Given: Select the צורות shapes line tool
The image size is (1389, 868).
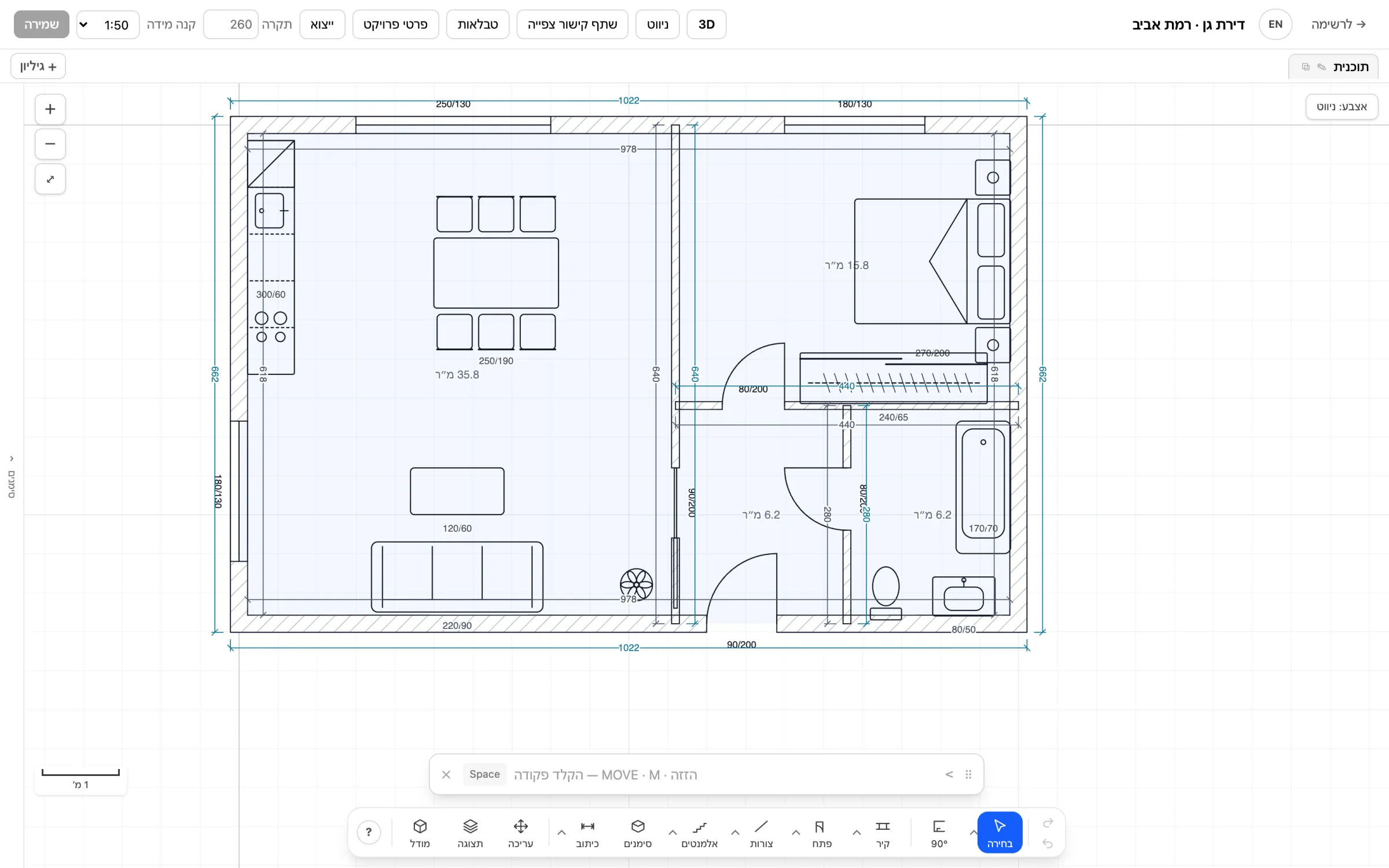Looking at the screenshot, I should coord(761,832).
